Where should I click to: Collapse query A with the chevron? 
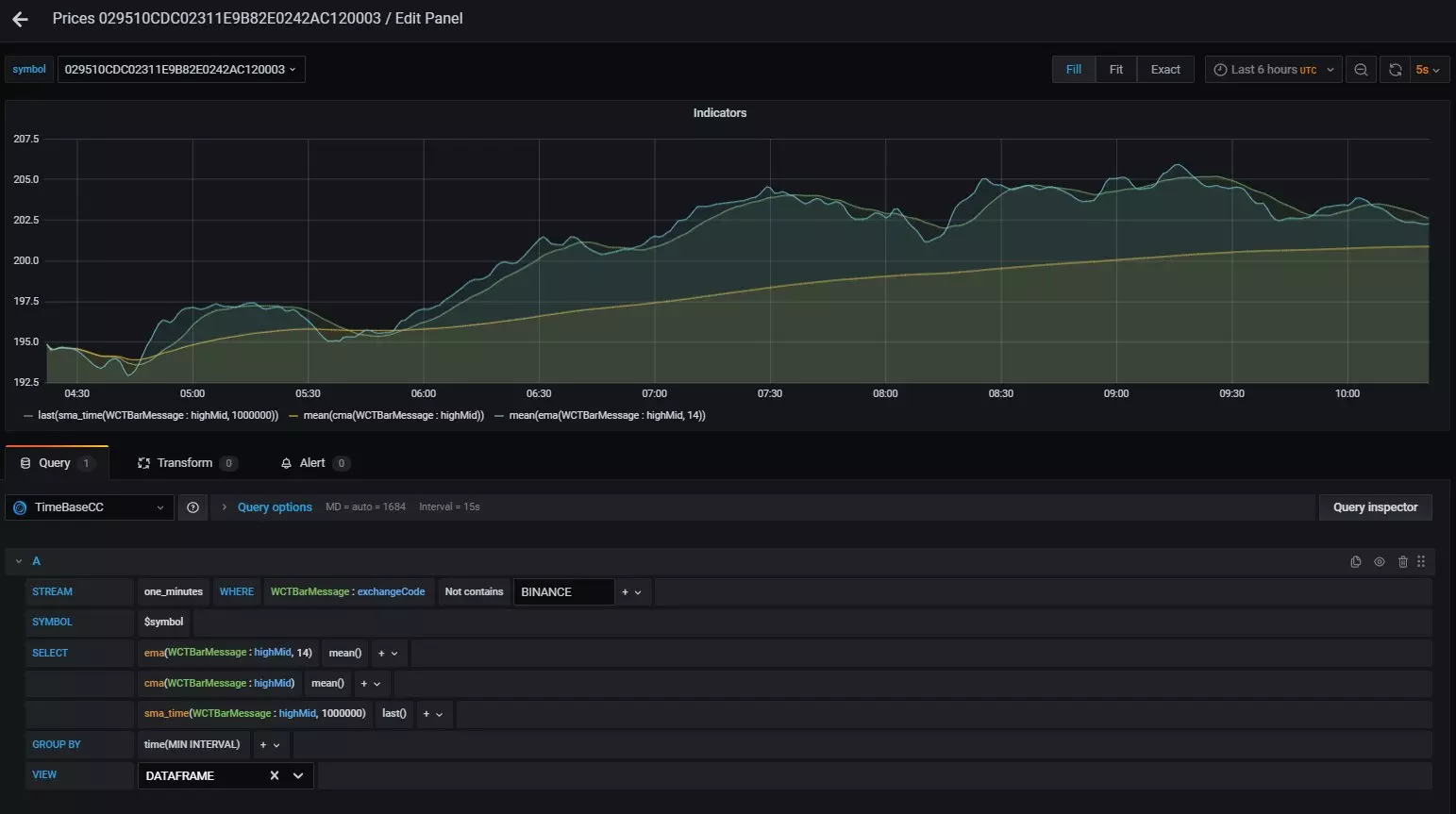tap(18, 561)
